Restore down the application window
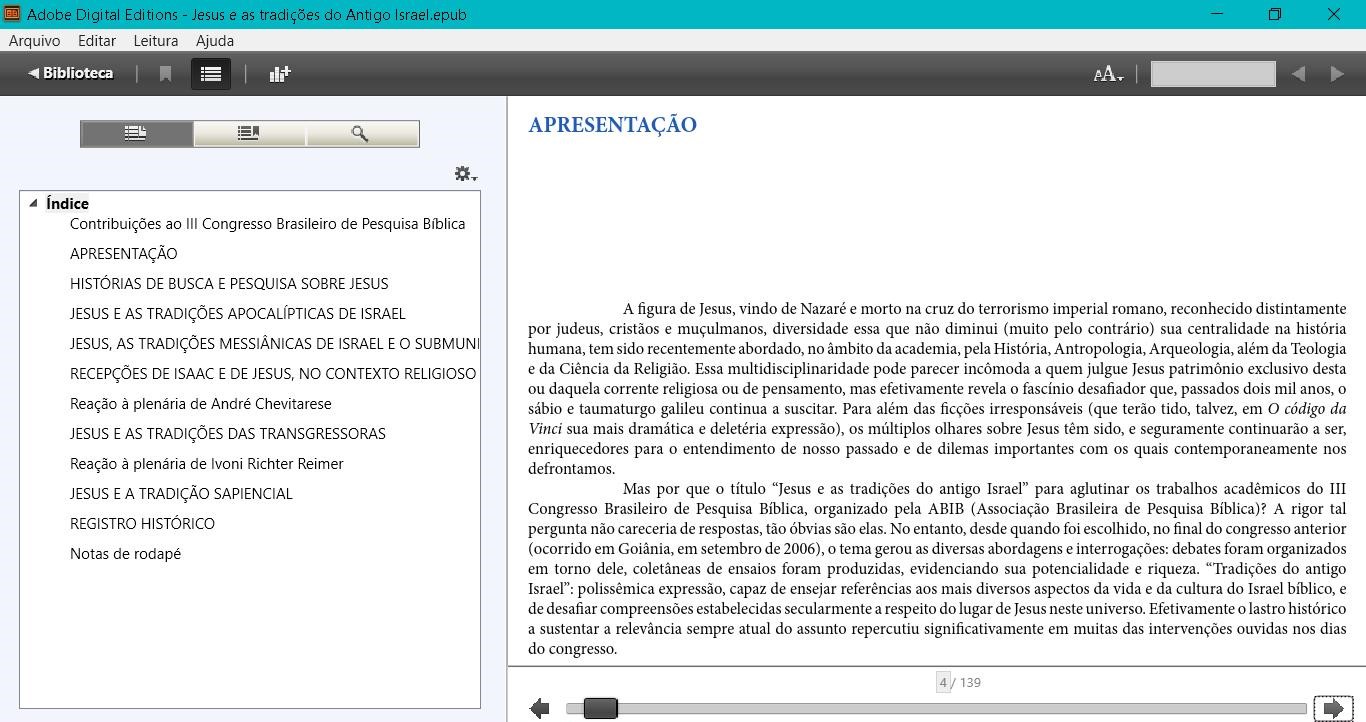 click(x=1275, y=14)
